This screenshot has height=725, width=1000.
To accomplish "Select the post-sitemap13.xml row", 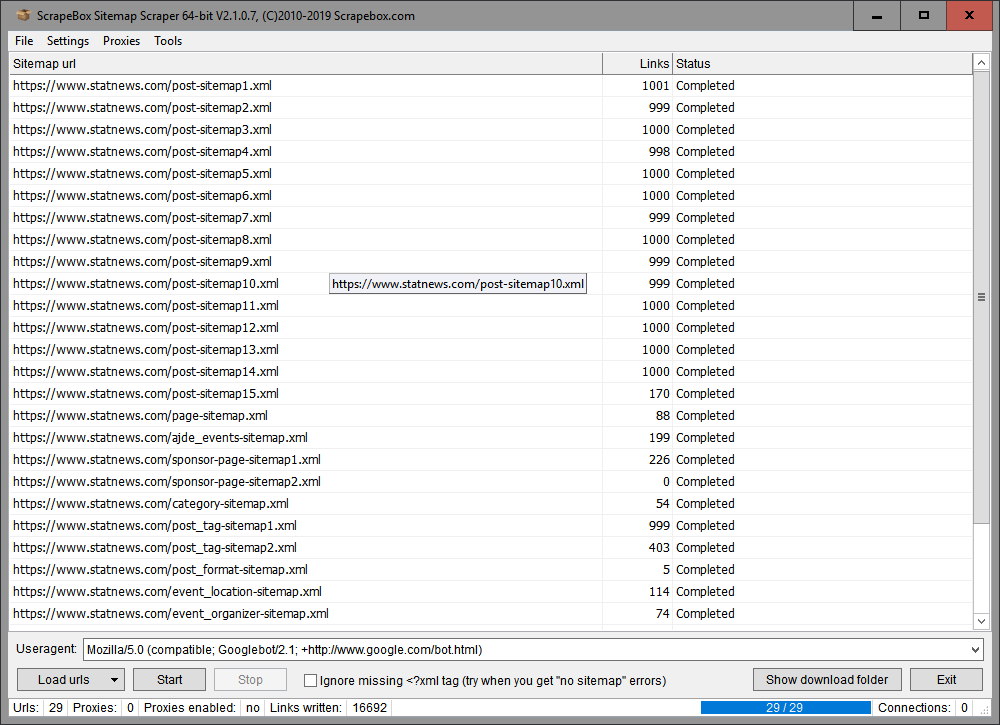I will point(491,350).
